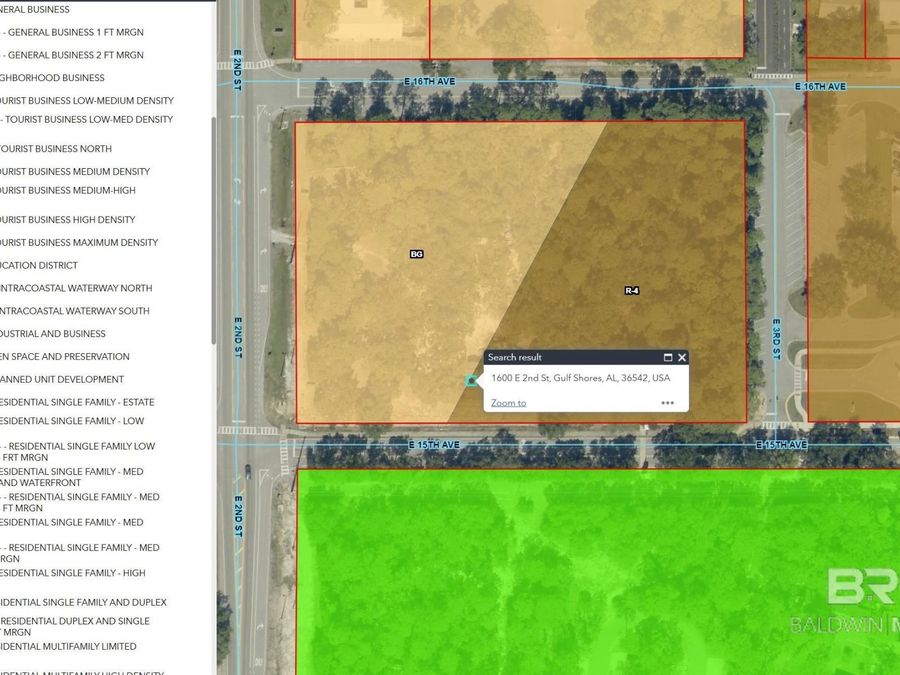Viewport: 900px width, 675px height.
Task: Select Tourist Business Maximum Density legend item
Action: 79,243
